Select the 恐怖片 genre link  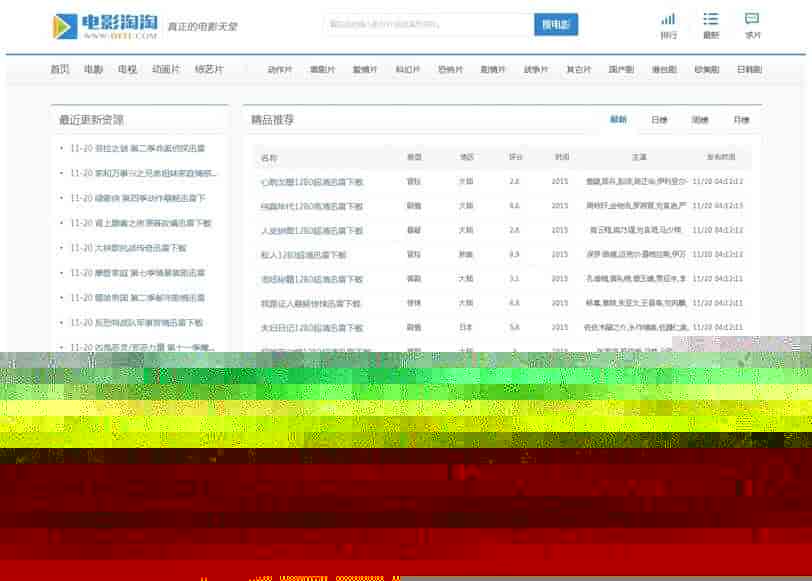pyautogui.click(x=451, y=70)
